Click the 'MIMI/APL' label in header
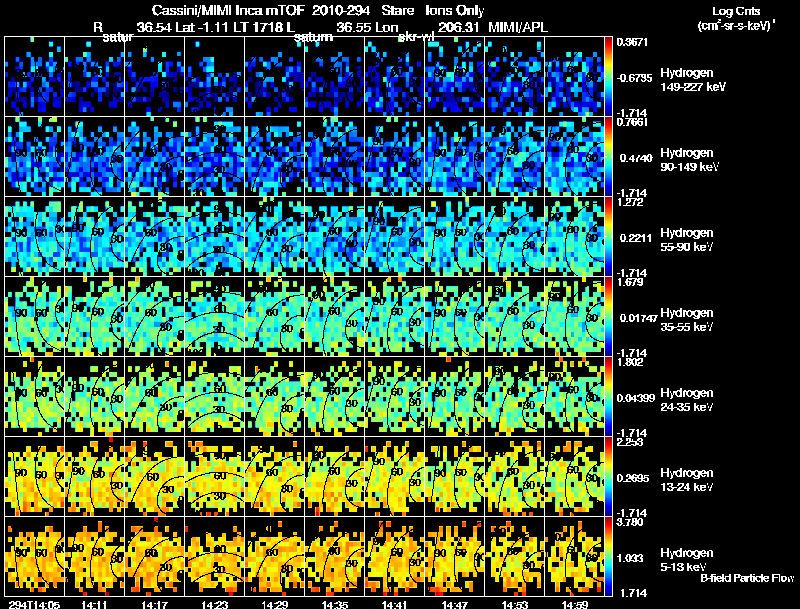 (518, 27)
